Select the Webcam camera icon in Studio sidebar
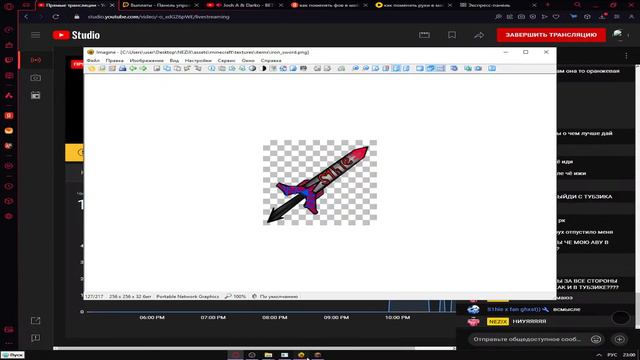The width and height of the screenshot is (640, 360). coord(36,78)
